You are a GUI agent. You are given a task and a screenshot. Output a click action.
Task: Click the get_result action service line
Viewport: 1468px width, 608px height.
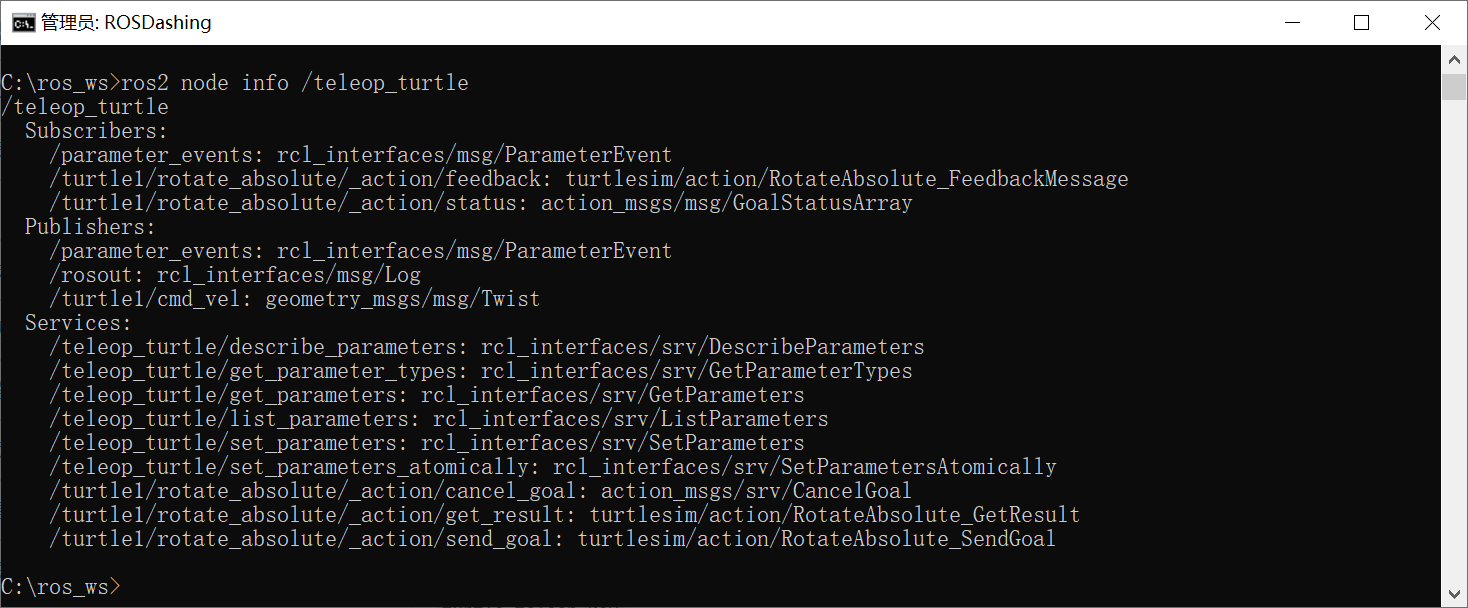click(x=565, y=515)
